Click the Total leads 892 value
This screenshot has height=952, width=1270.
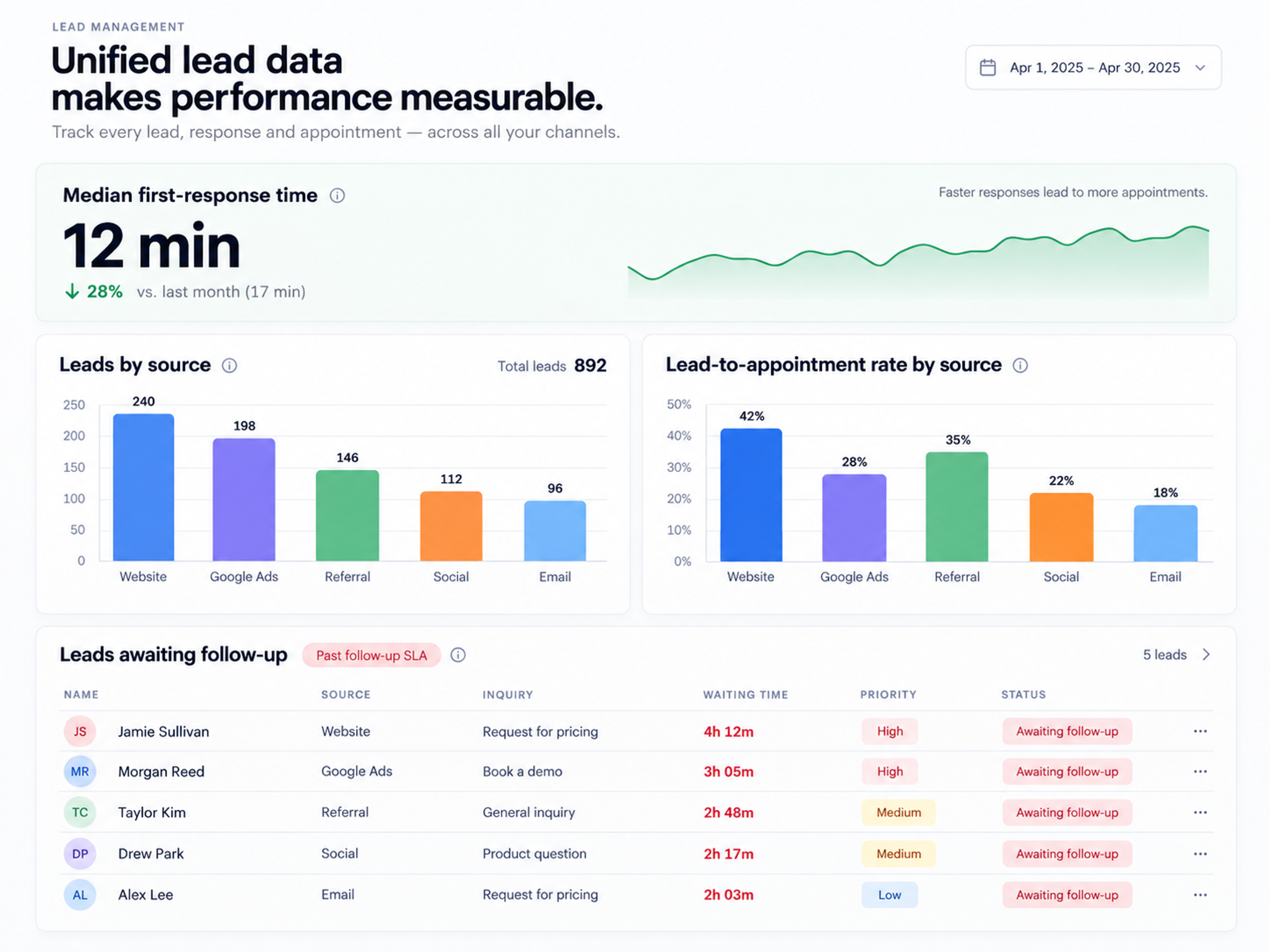590,366
